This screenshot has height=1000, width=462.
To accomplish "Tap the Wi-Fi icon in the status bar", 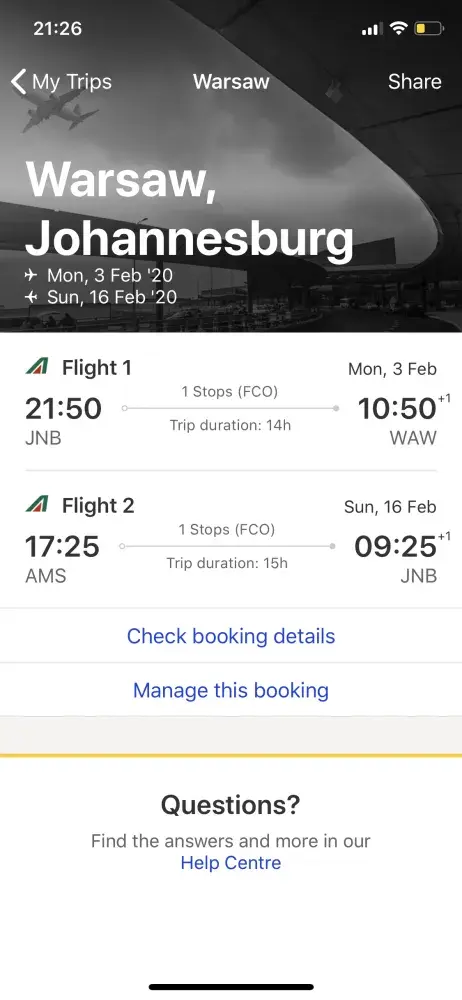I will pyautogui.click(x=399, y=29).
